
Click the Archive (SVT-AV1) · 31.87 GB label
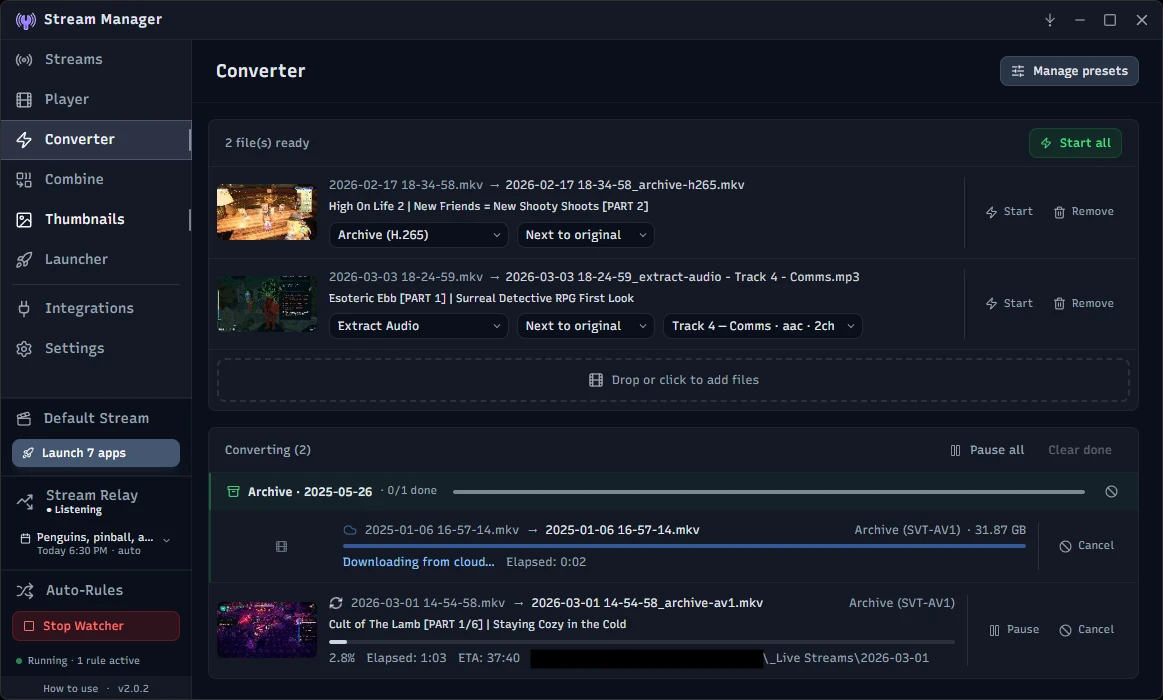tap(940, 530)
